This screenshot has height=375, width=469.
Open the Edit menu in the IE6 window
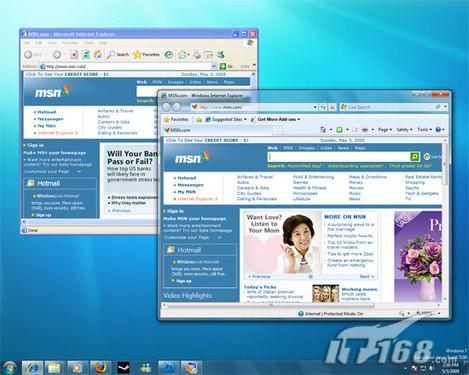tap(39, 43)
